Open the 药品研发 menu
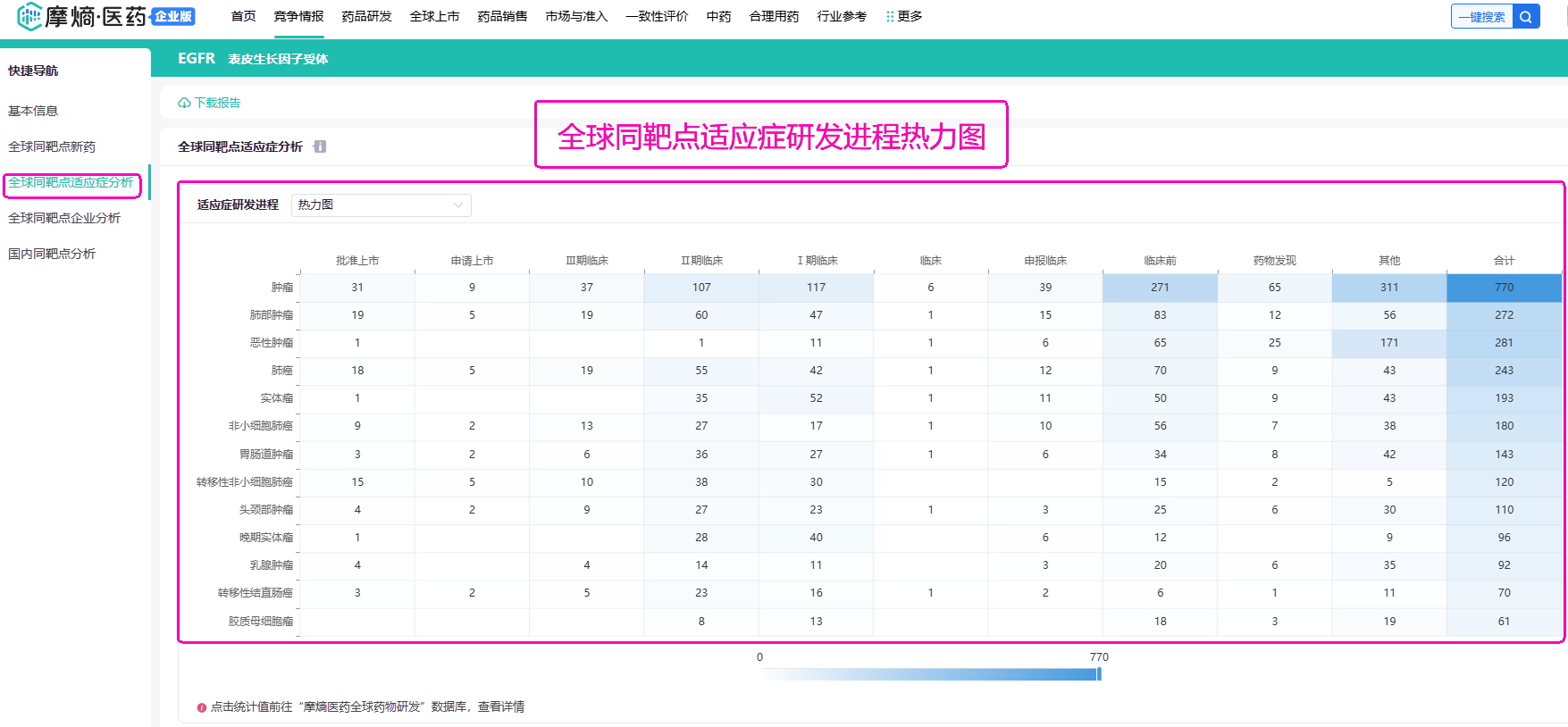 (x=366, y=17)
